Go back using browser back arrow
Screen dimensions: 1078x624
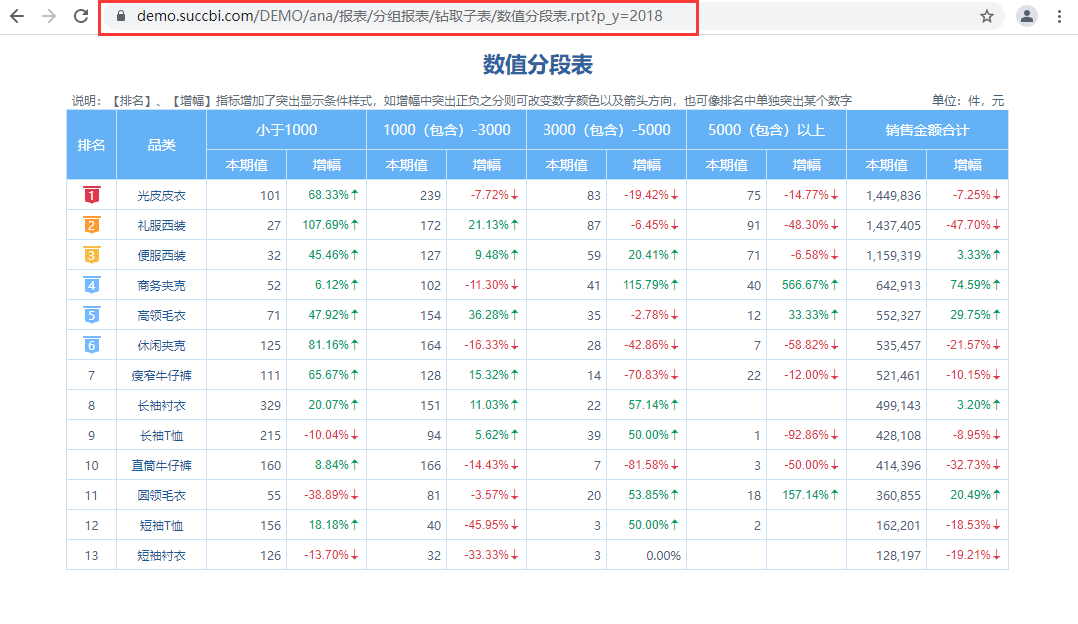(x=16, y=16)
